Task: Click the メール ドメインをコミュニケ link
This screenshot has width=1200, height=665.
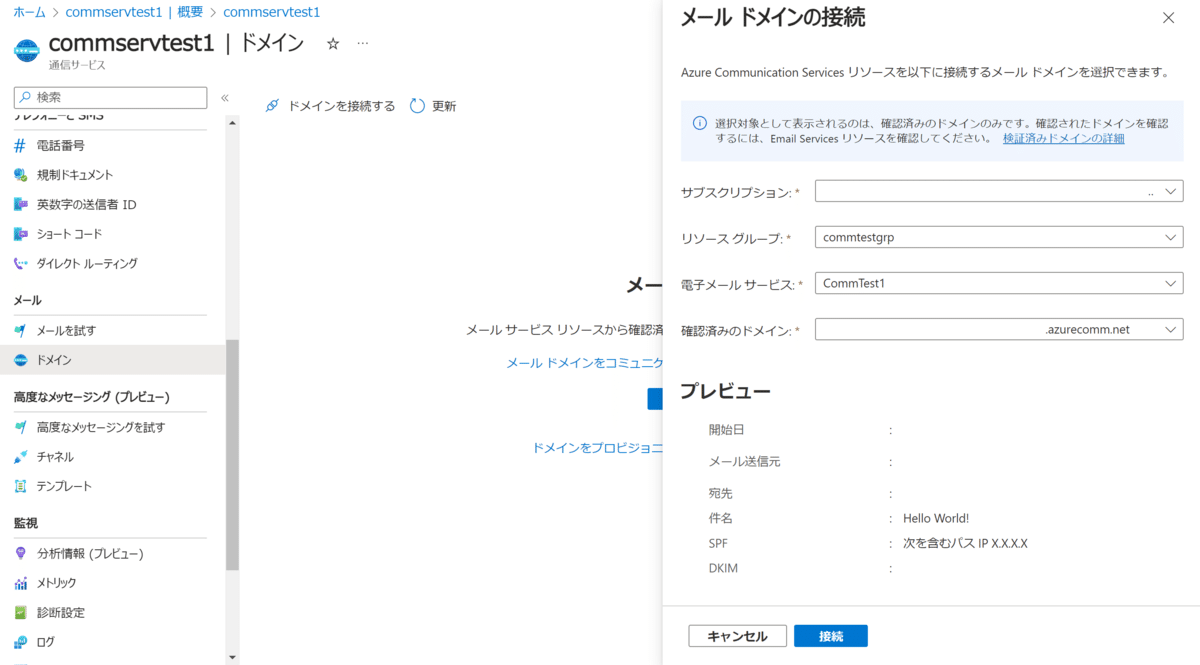Action: coord(586,363)
